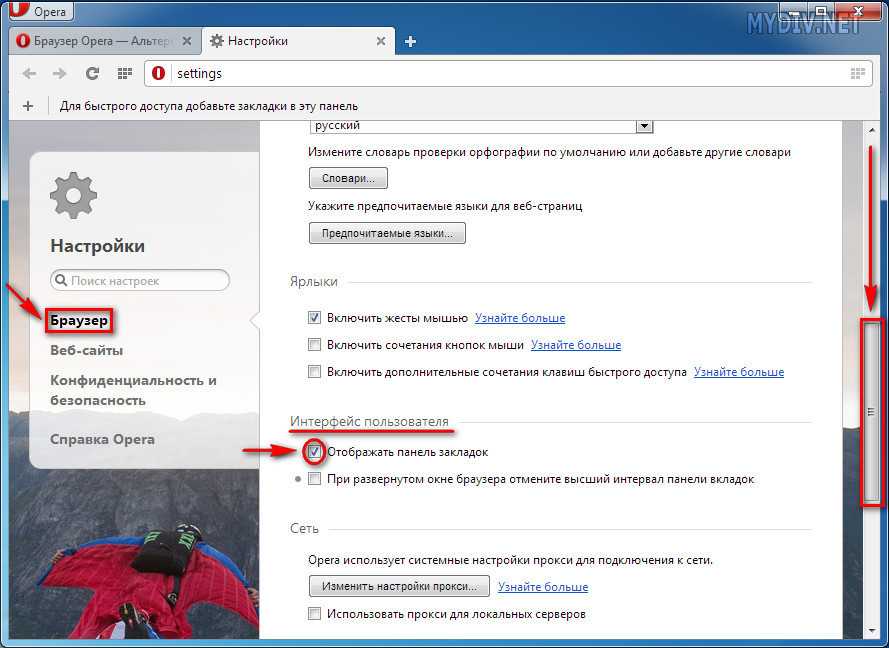Open a new tab with plus icon

tap(410, 41)
